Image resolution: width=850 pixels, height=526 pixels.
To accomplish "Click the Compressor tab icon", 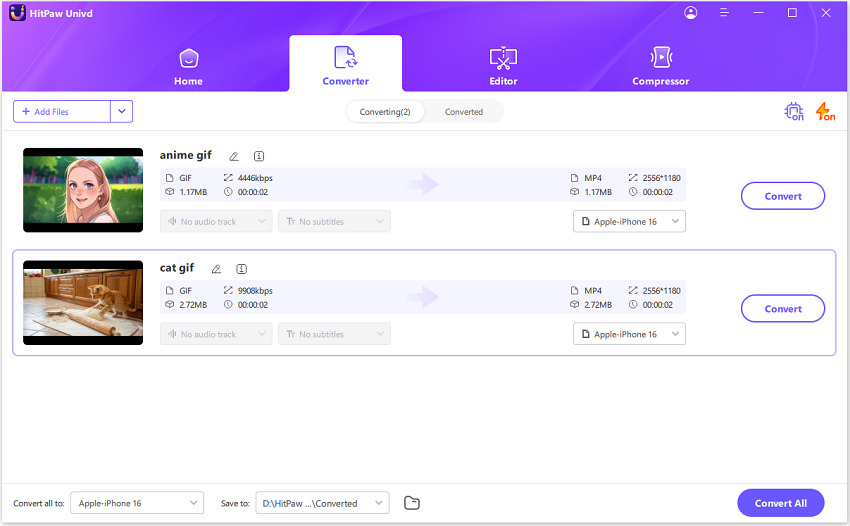I will [661, 57].
